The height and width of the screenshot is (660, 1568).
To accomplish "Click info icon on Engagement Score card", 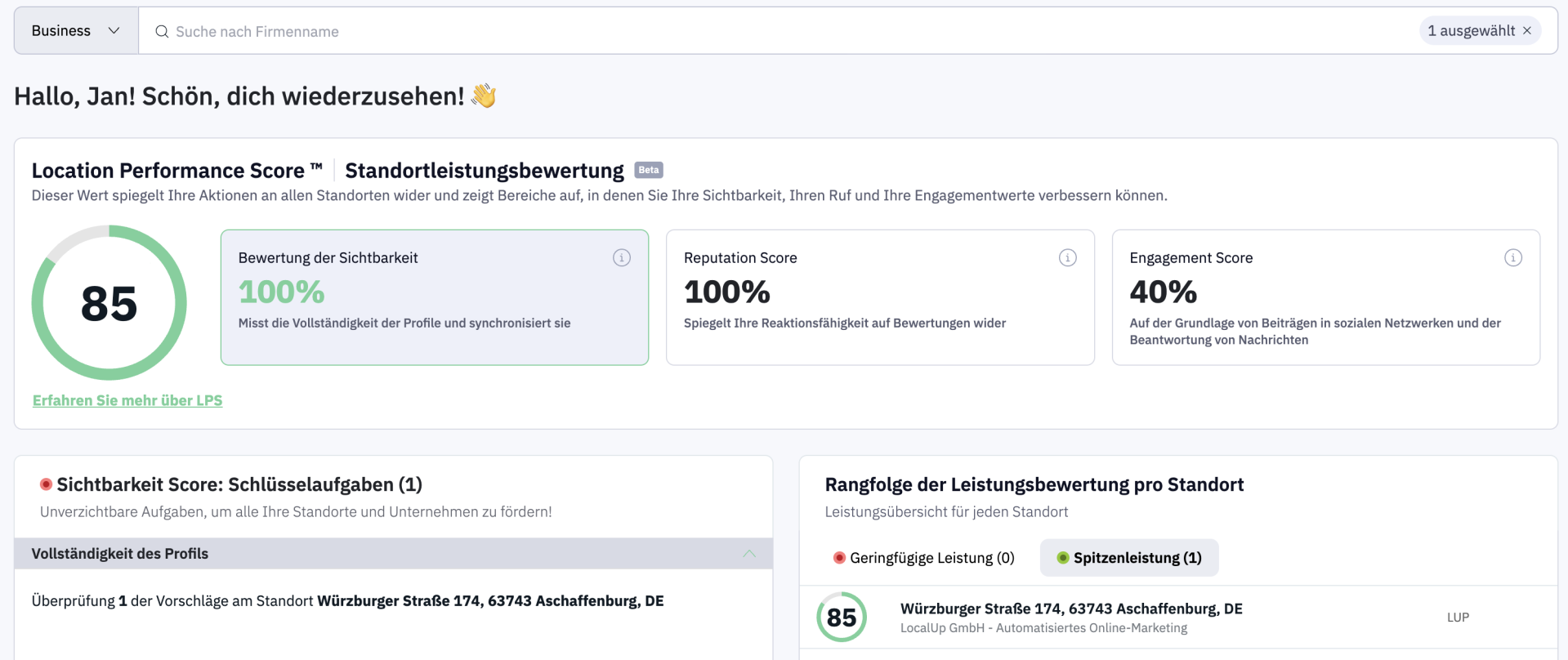I will tap(1512, 258).
